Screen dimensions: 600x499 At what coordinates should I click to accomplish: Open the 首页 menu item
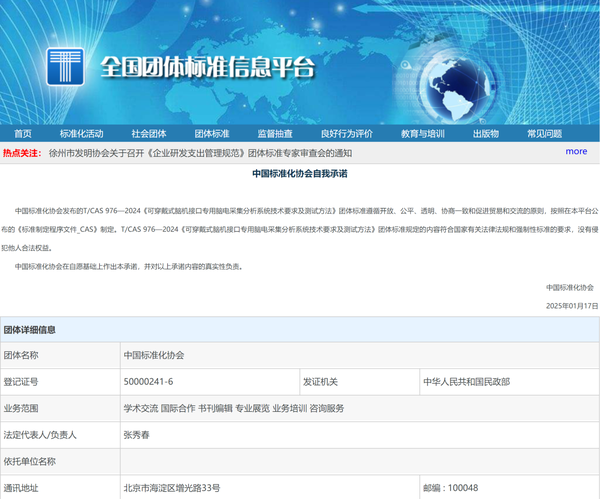tap(23, 134)
